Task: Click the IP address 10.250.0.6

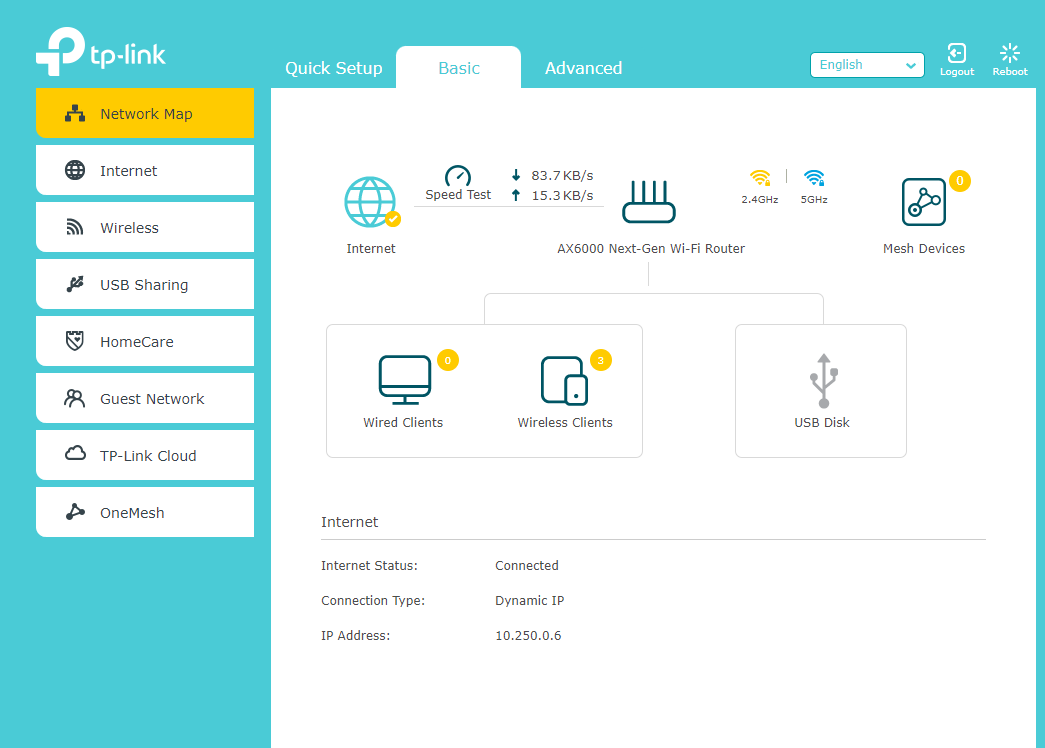Action: tap(528, 635)
